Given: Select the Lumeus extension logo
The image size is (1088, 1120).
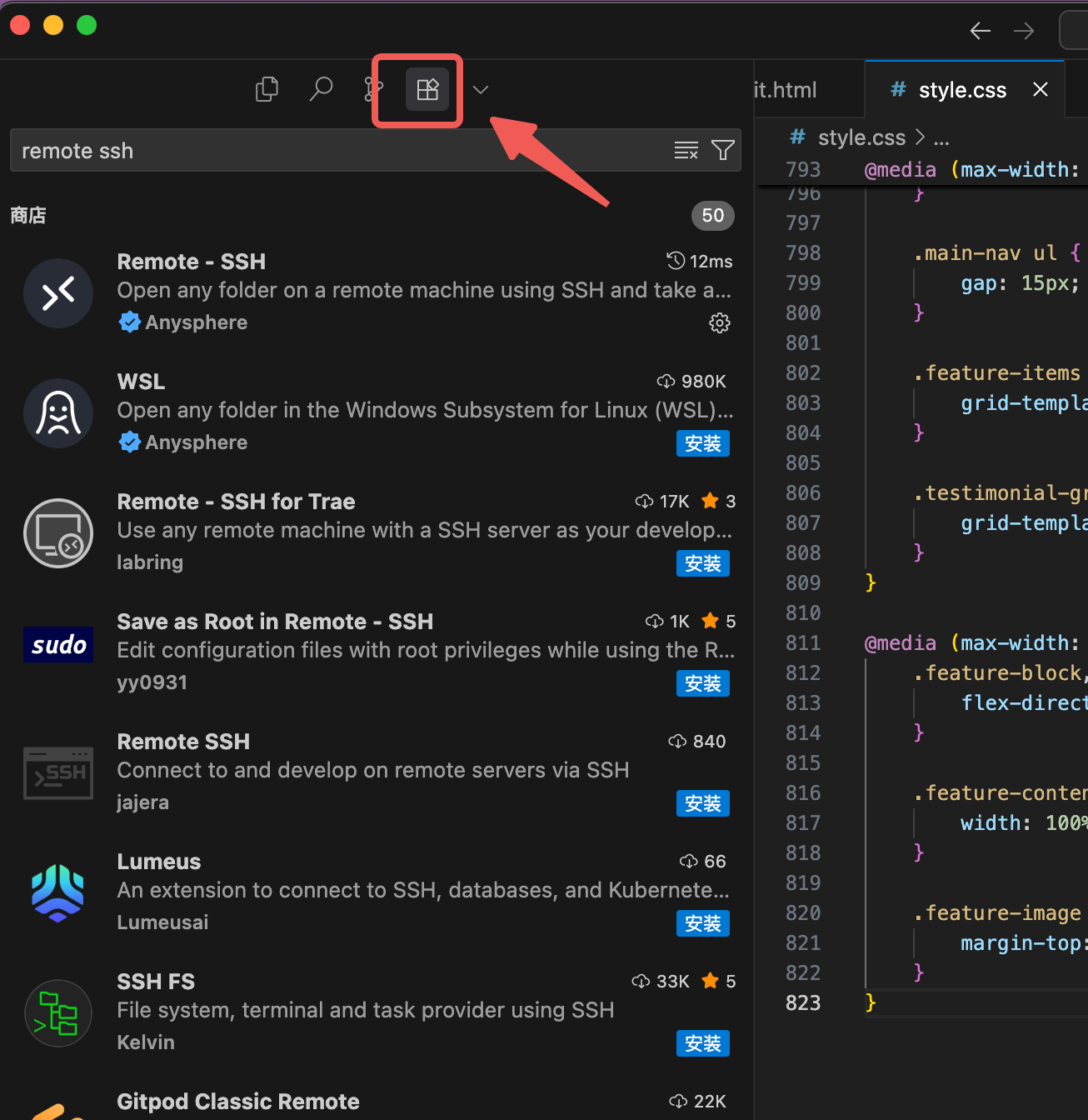Looking at the screenshot, I should [58, 893].
